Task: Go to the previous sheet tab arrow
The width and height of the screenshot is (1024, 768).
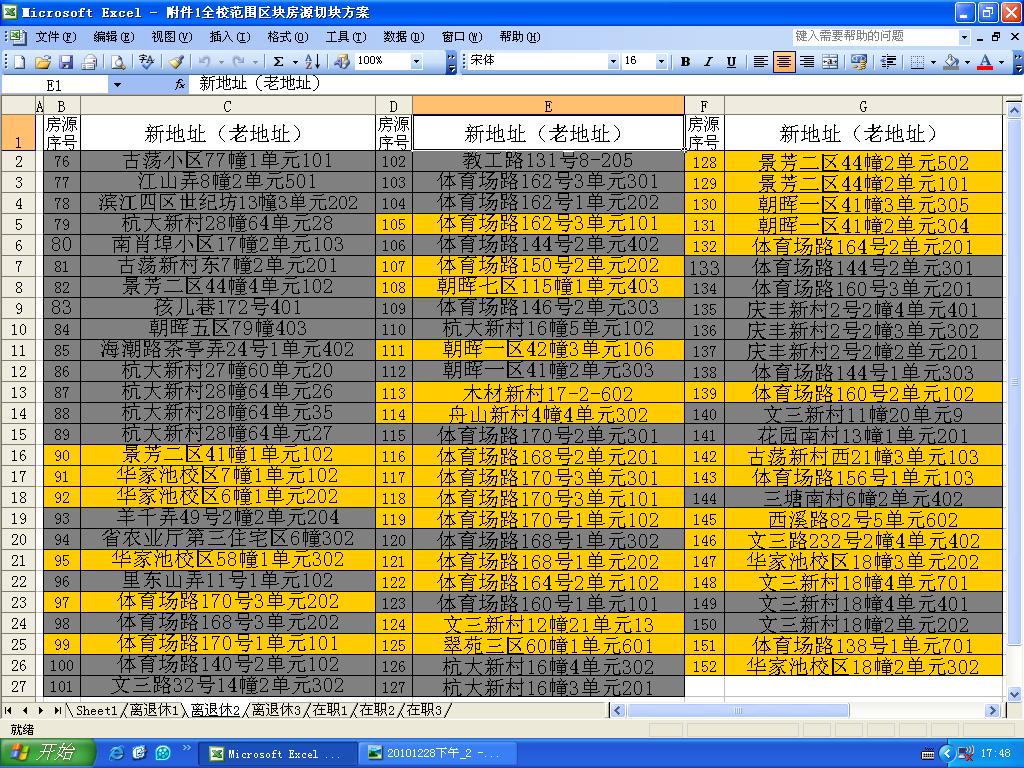Action: point(25,710)
